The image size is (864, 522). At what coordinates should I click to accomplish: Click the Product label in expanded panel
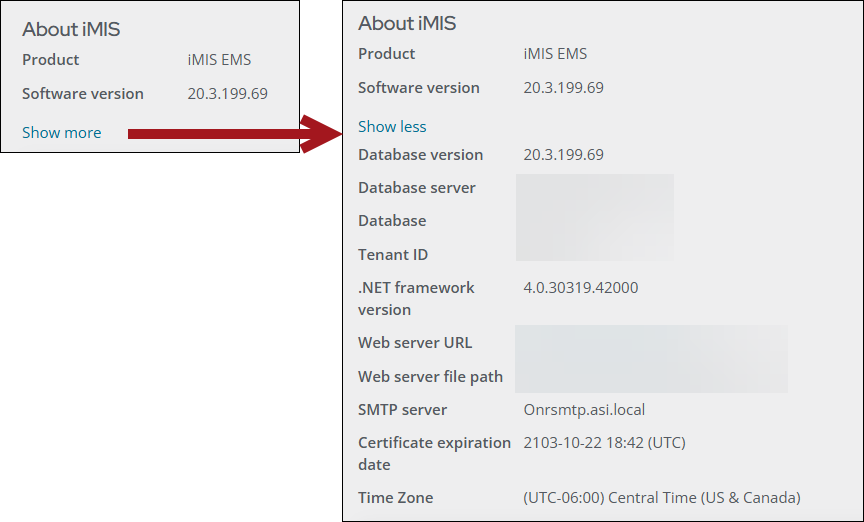pos(387,53)
